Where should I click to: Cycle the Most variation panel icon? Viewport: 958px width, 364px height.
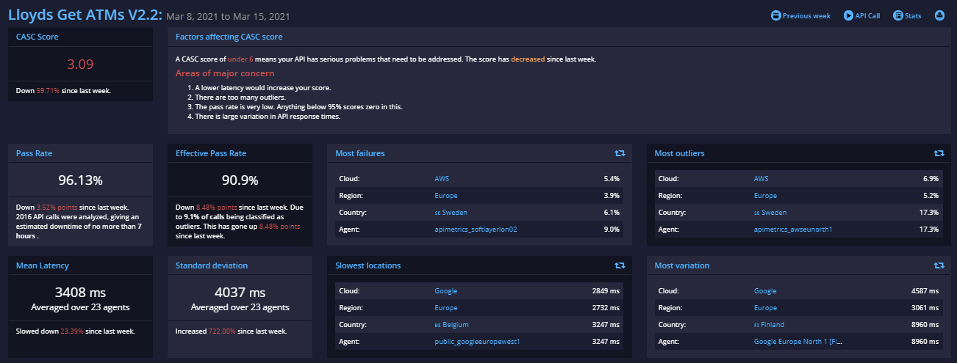939,266
